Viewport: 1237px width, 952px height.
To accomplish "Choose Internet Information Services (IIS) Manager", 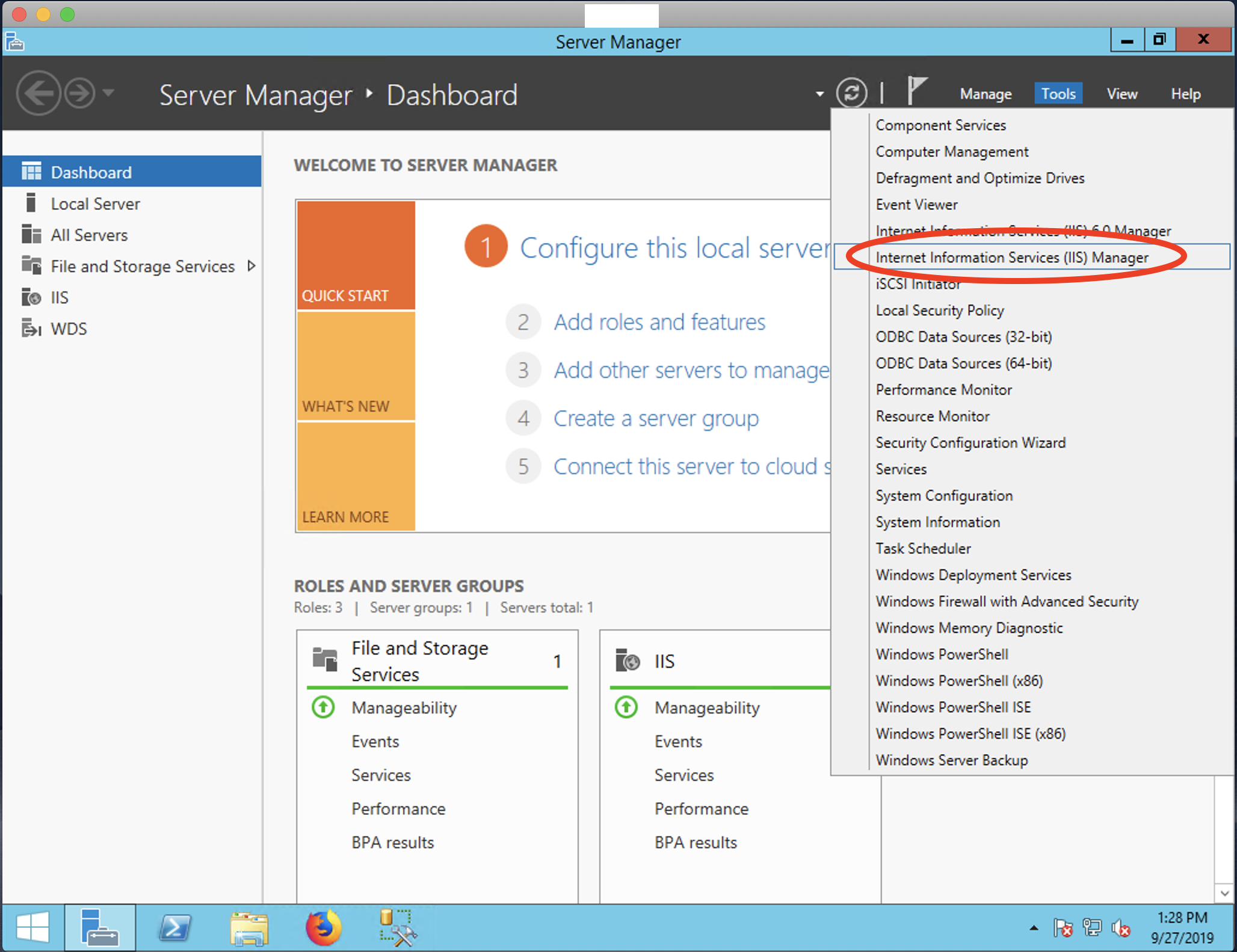I will coord(1011,258).
